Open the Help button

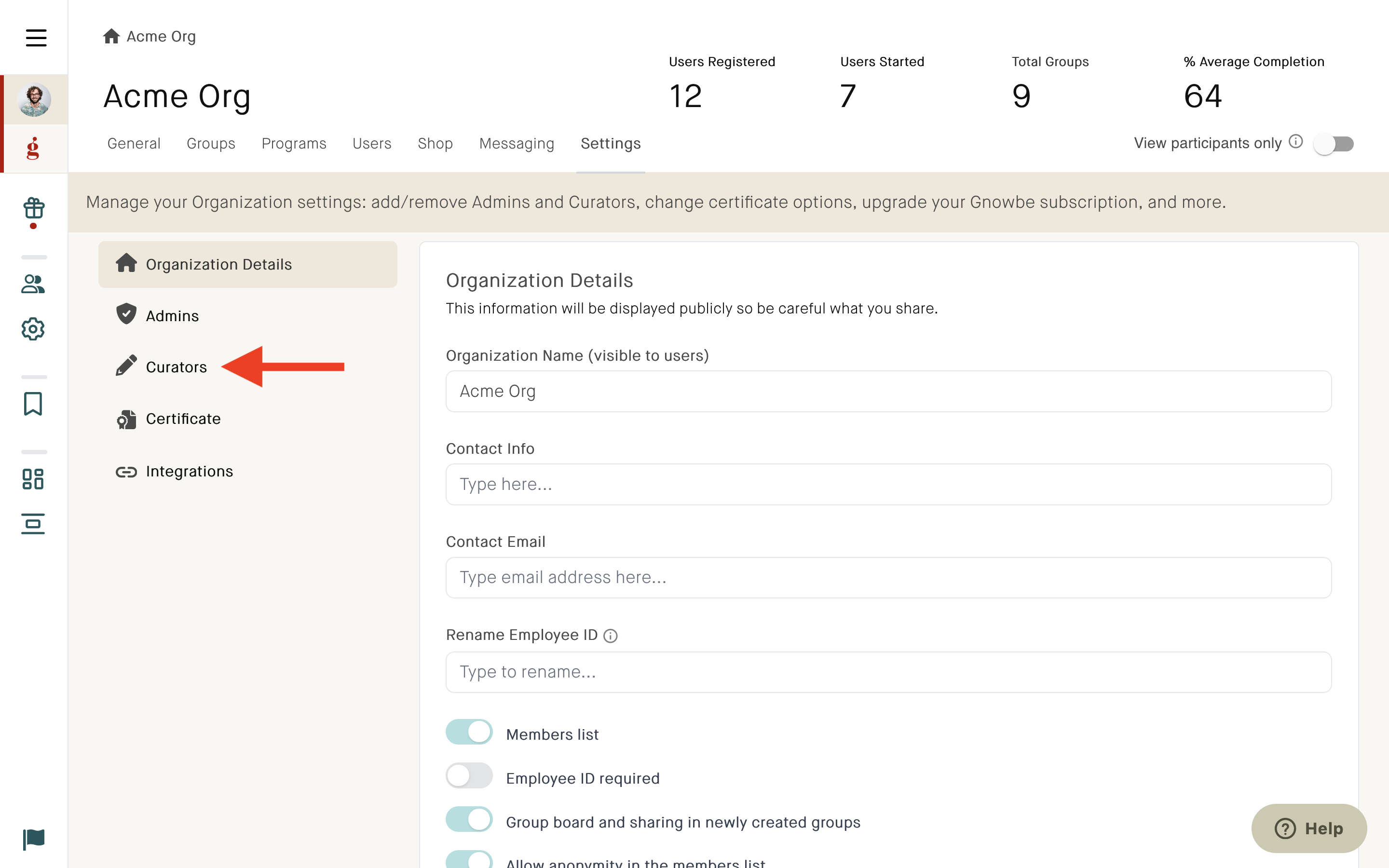tap(1309, 828)
